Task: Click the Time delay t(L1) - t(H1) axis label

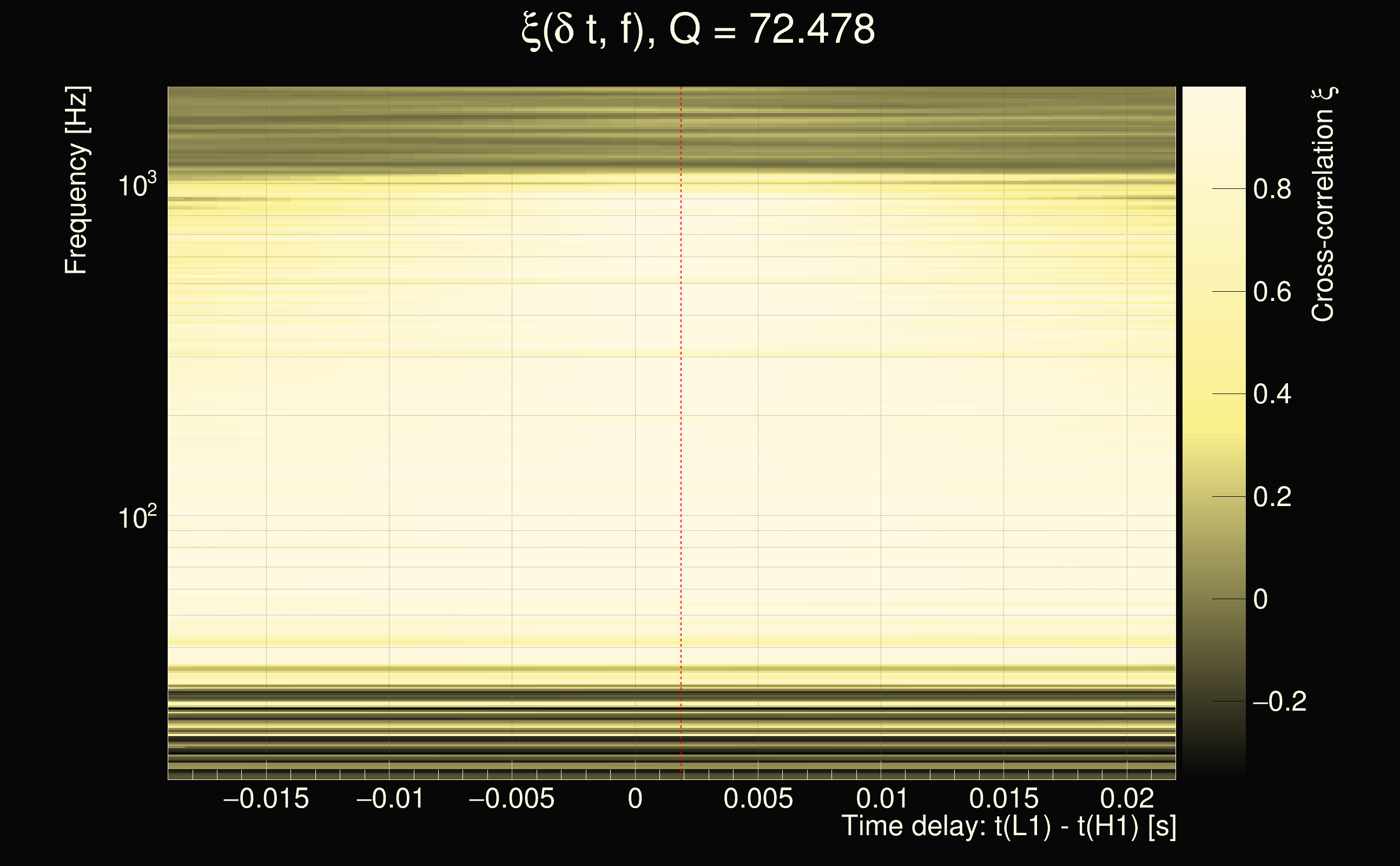Action: (x=1008, y=826)
